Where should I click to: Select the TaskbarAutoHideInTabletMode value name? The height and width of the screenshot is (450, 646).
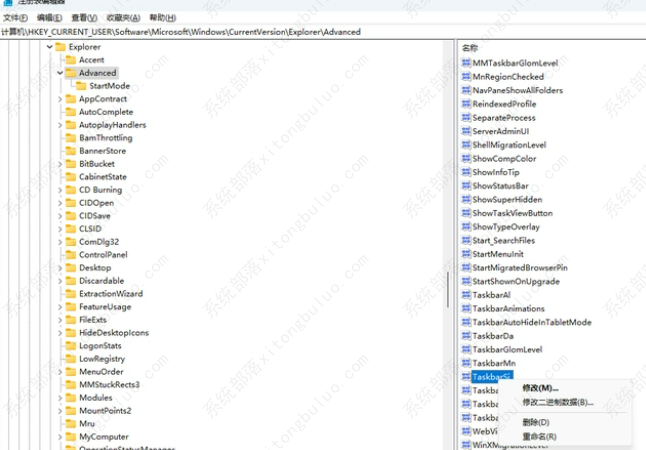tap(532, 322)
